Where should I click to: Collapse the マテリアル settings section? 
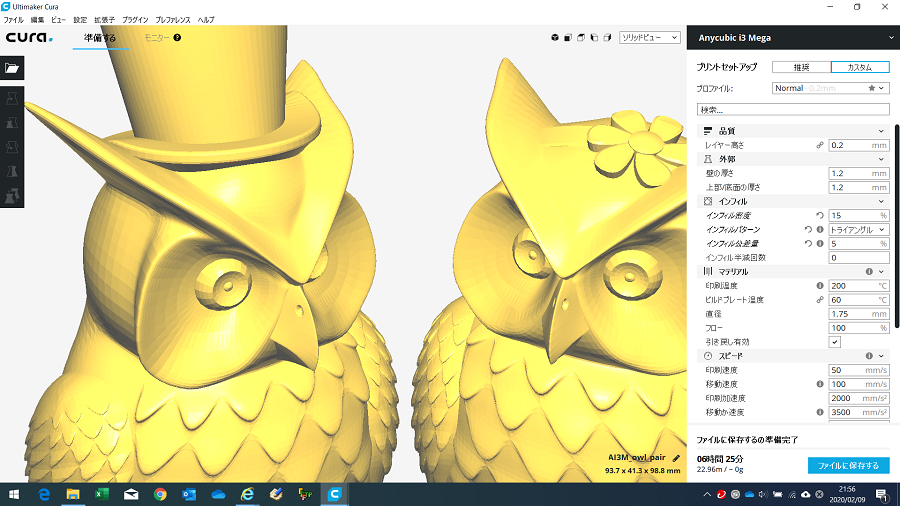(x=881, y=271)
